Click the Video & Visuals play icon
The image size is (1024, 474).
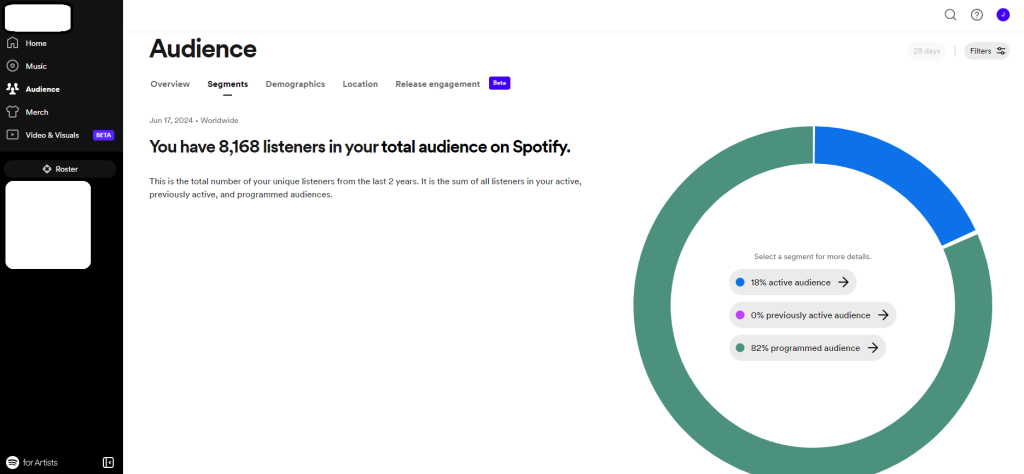[x=13, y=135]
